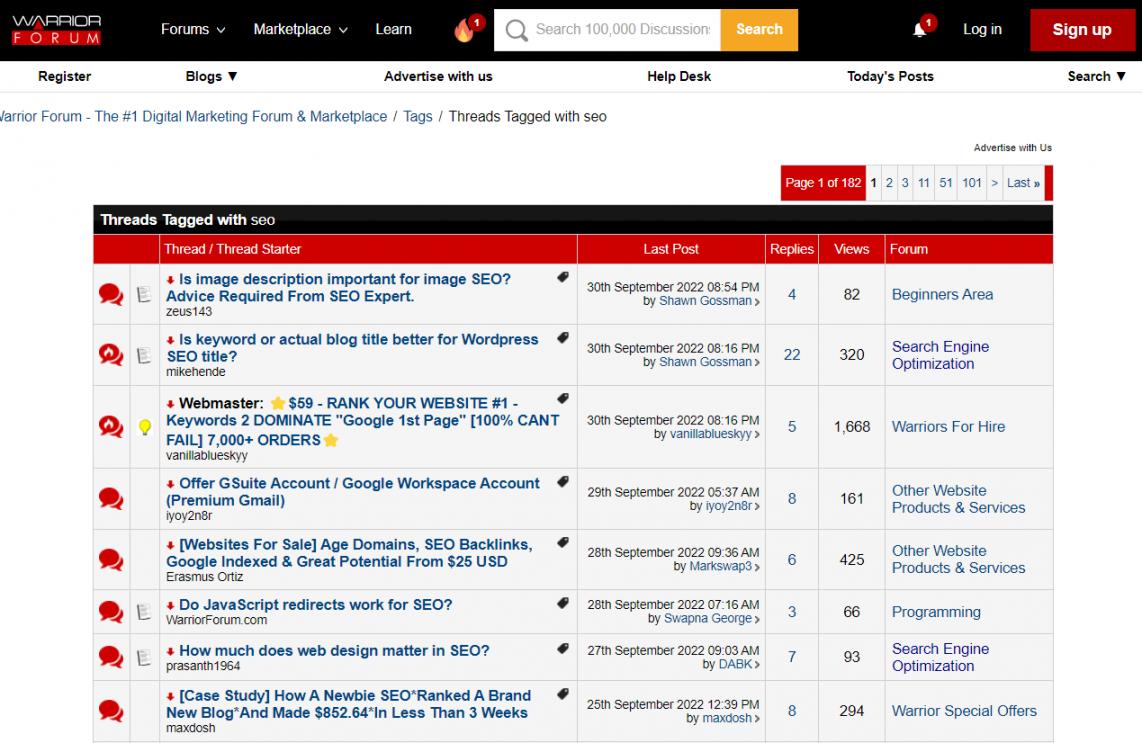This screenshot has width=1142, height=743.
Task: Click tag icon on JavaScript redirects thread
Action: coord(563,604)
